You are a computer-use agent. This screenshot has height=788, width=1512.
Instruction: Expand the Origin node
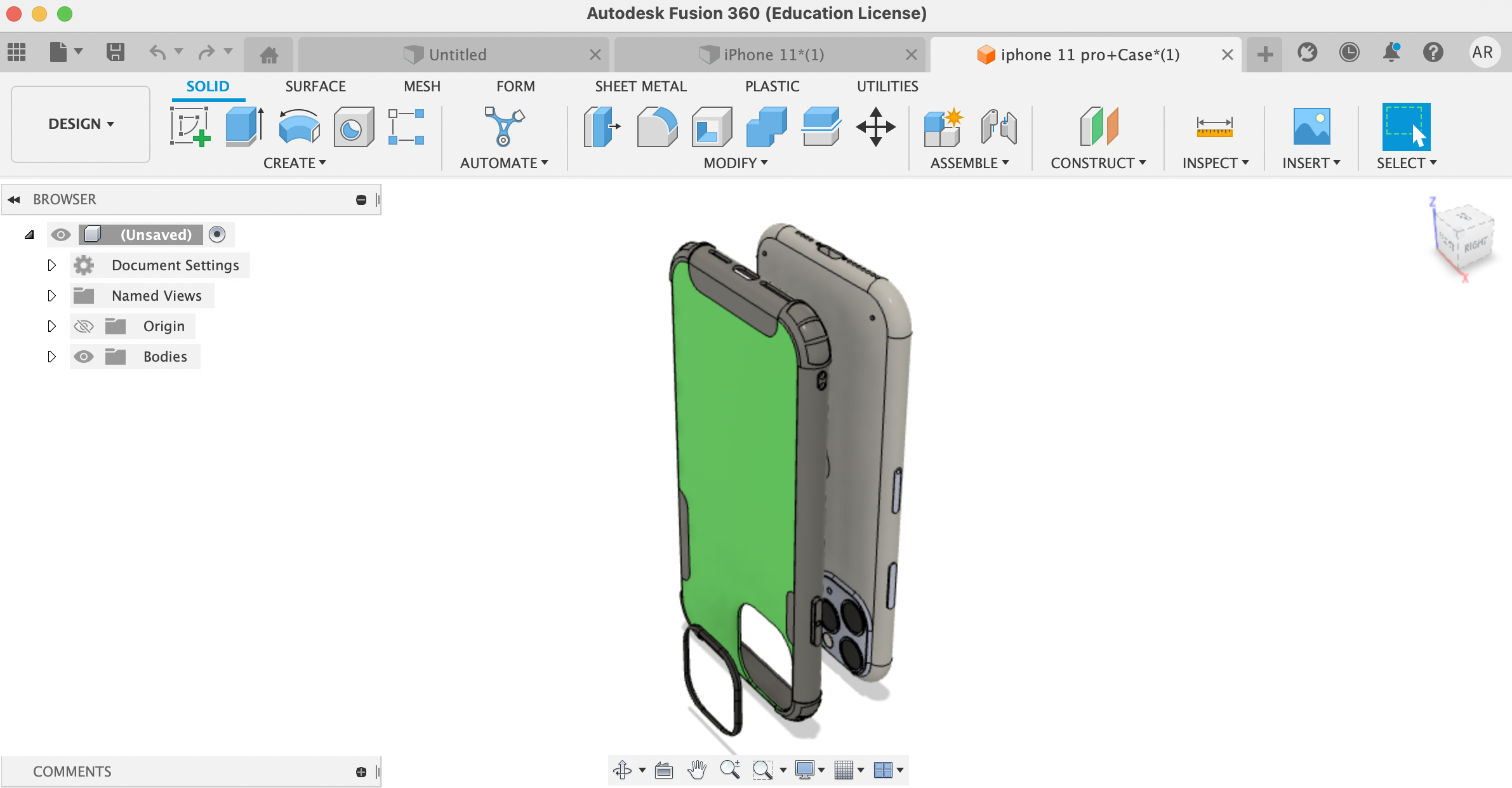(52, 326)
